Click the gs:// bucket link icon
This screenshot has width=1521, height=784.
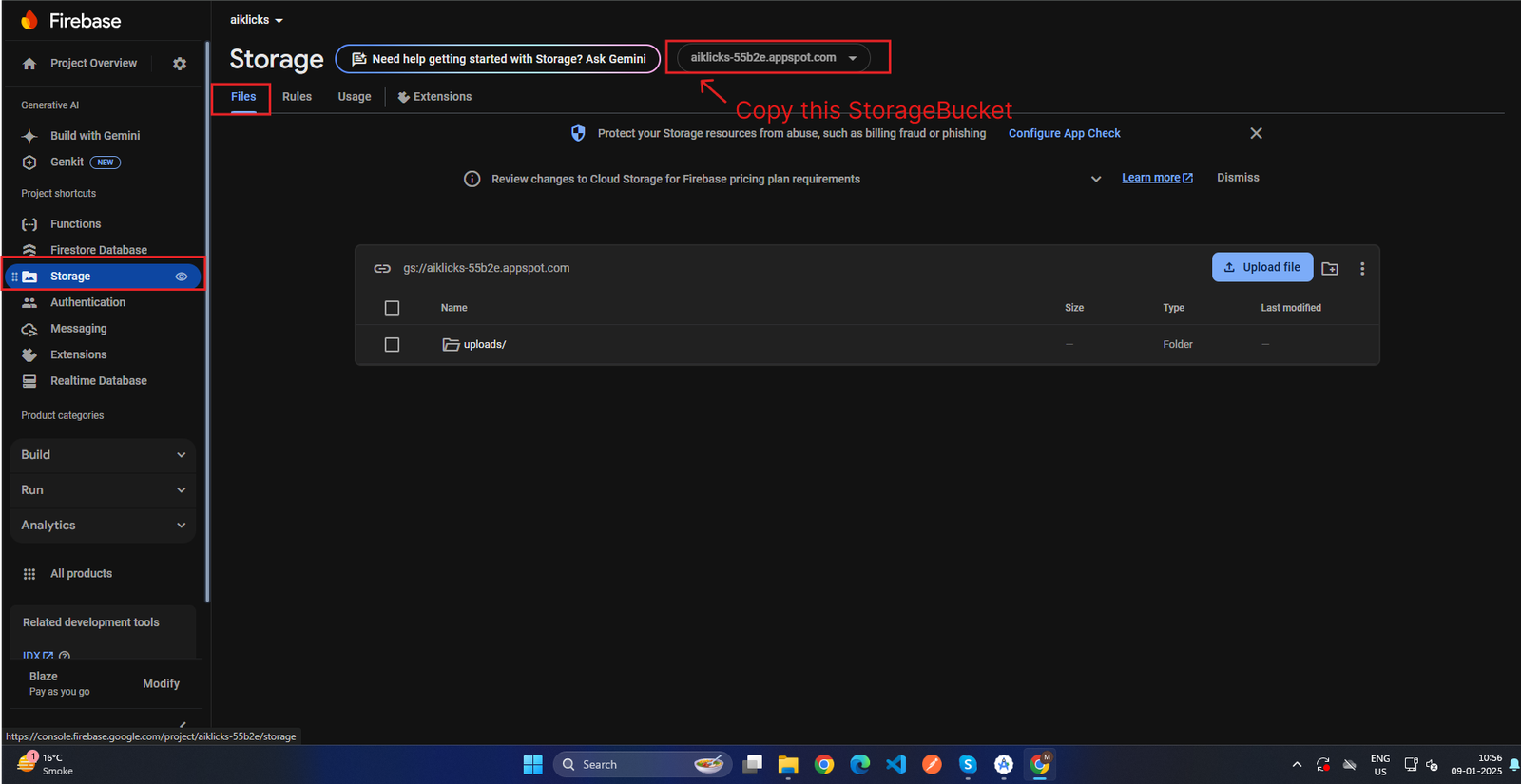click(x=382, y=269)
